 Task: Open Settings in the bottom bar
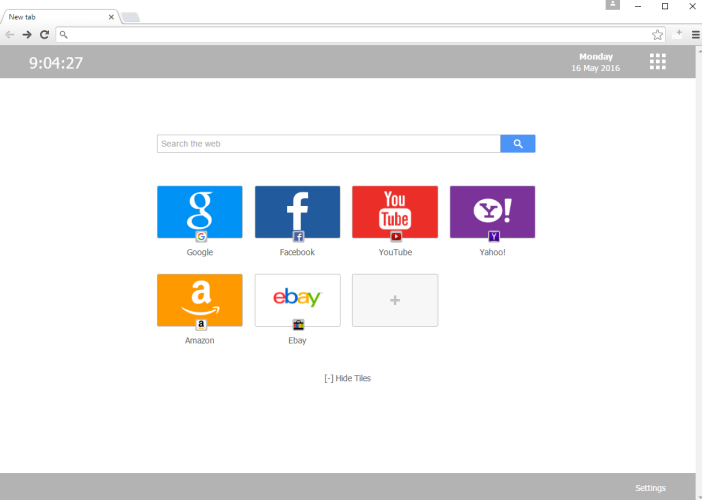click(x=650, y=488)
